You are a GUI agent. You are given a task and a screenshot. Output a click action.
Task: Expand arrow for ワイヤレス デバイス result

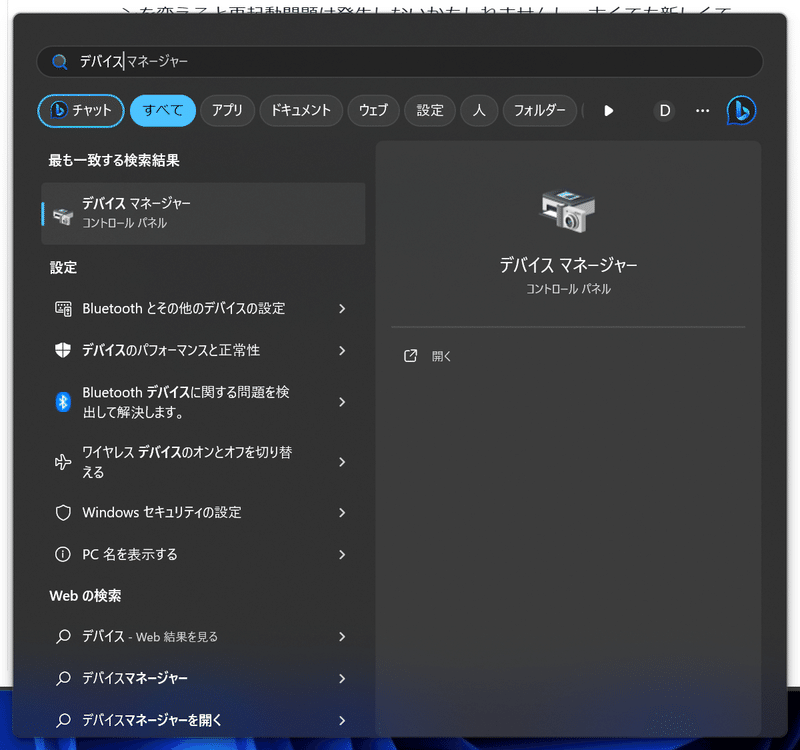point(342,462)
